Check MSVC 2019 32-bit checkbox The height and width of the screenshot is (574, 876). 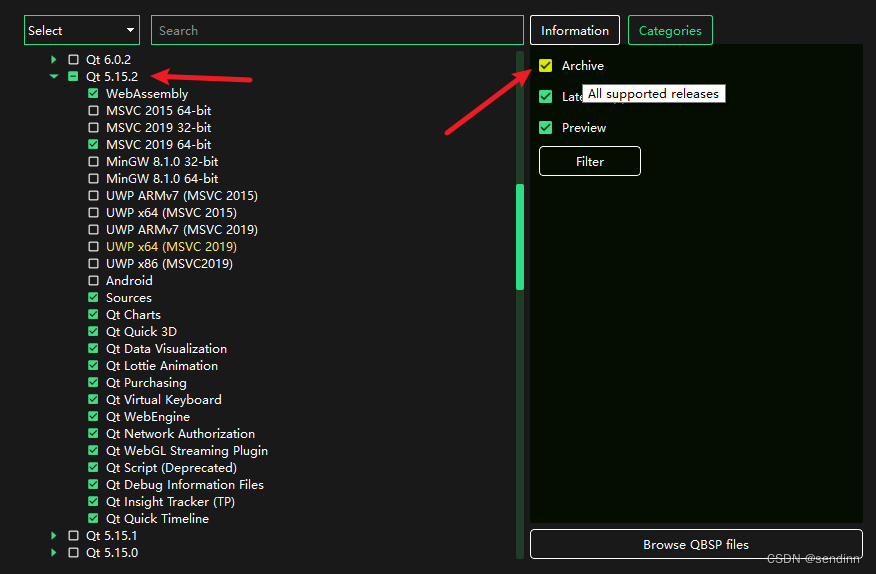[x=93, y=127]
